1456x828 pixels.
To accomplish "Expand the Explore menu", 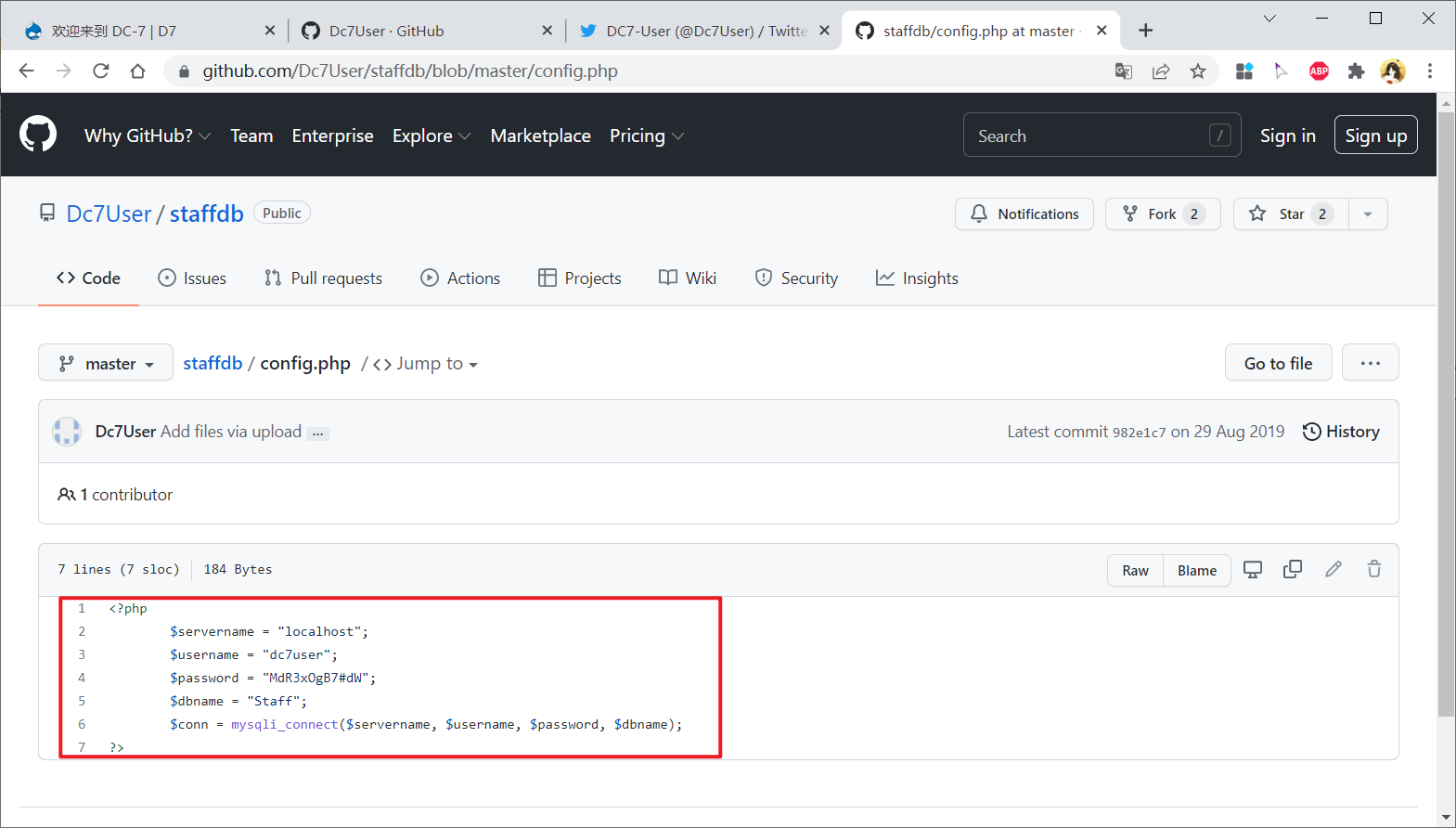I will 432,136.
